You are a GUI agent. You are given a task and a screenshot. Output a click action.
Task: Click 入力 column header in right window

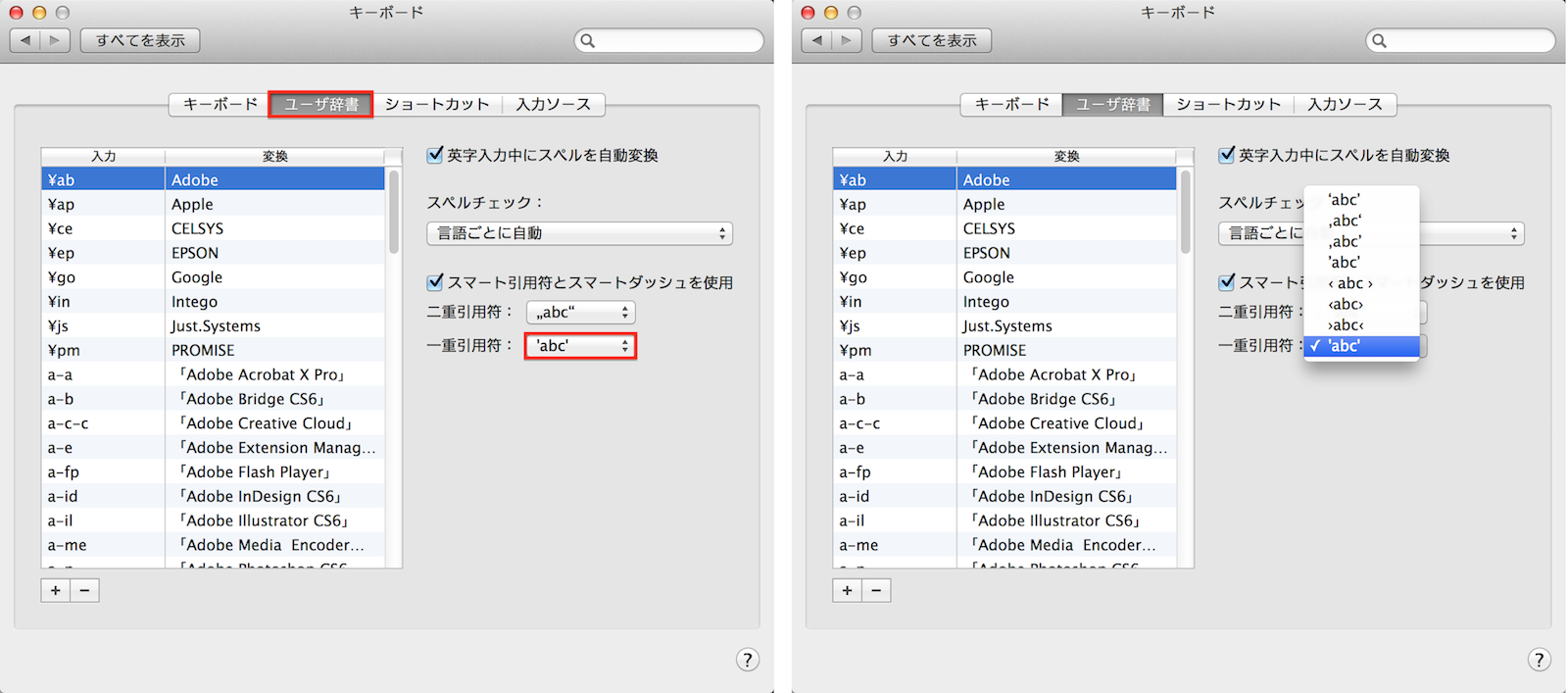pyautogui.click(x=895, y=157)
